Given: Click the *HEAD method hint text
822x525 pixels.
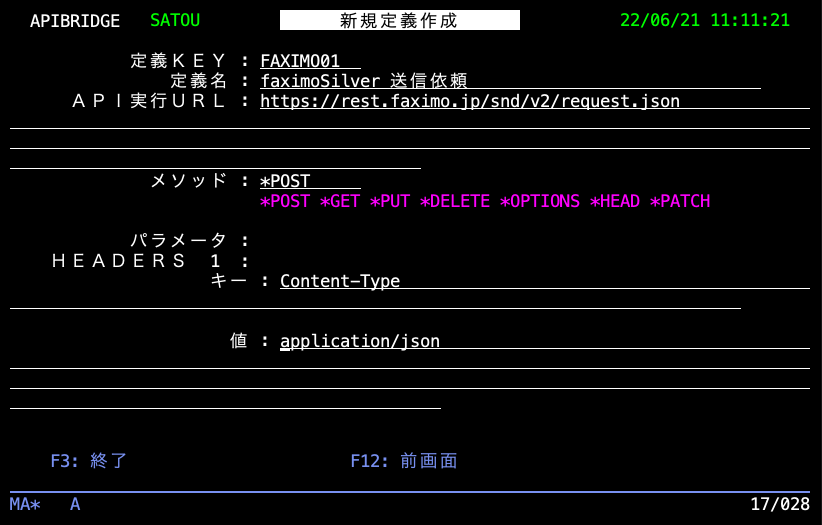Looking at the screenshot, I should coord(615,201).
